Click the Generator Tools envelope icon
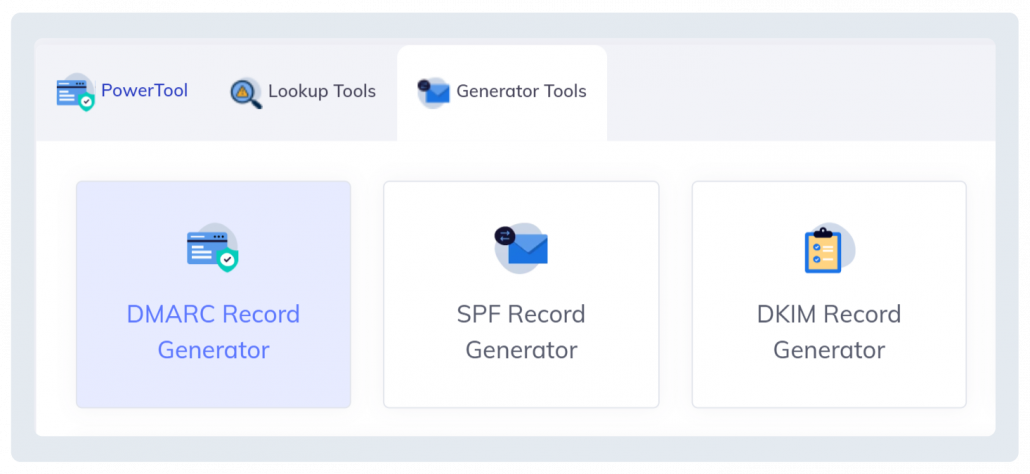 (x=434, y=93)
